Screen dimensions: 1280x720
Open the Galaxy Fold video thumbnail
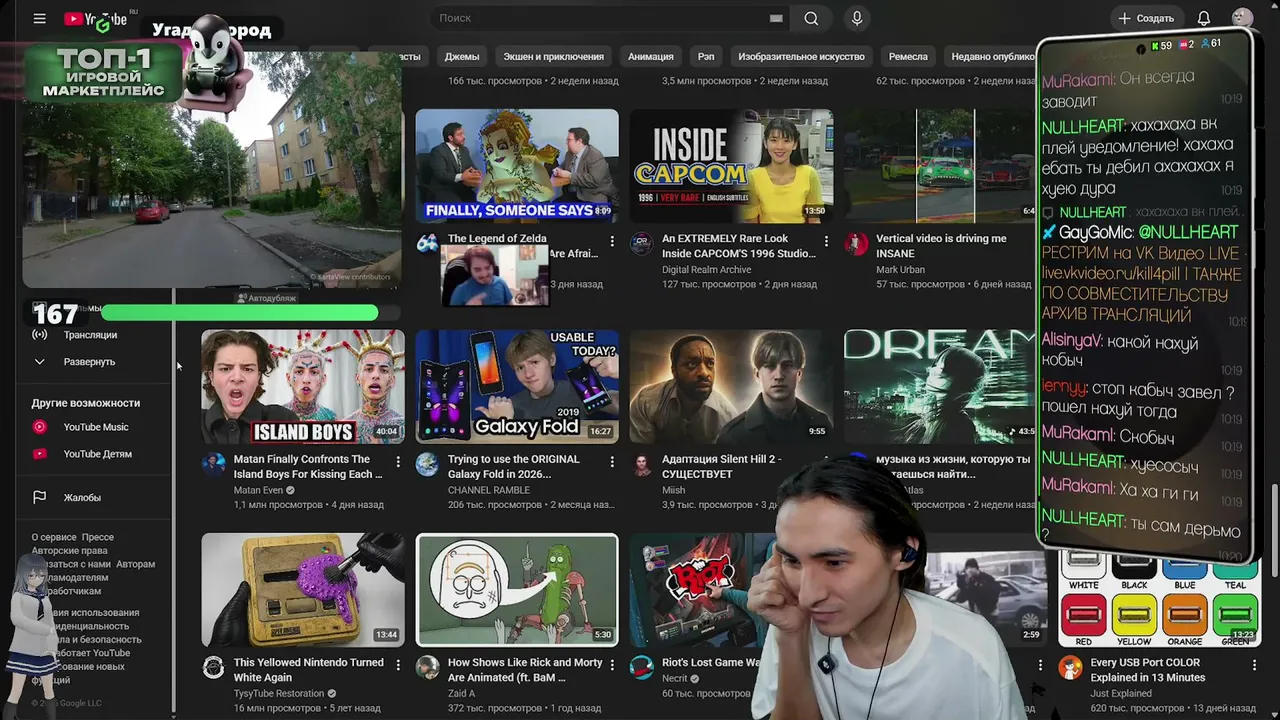point(517,386)
